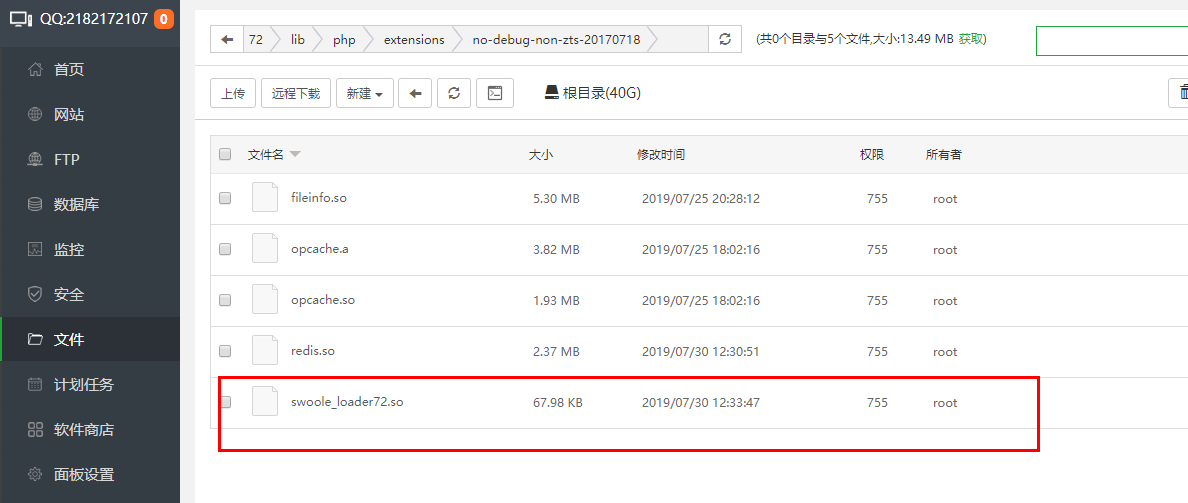Go to 数据库 sidebar menu
This screenshot has width=1188, height=503.
coord(76,205)
